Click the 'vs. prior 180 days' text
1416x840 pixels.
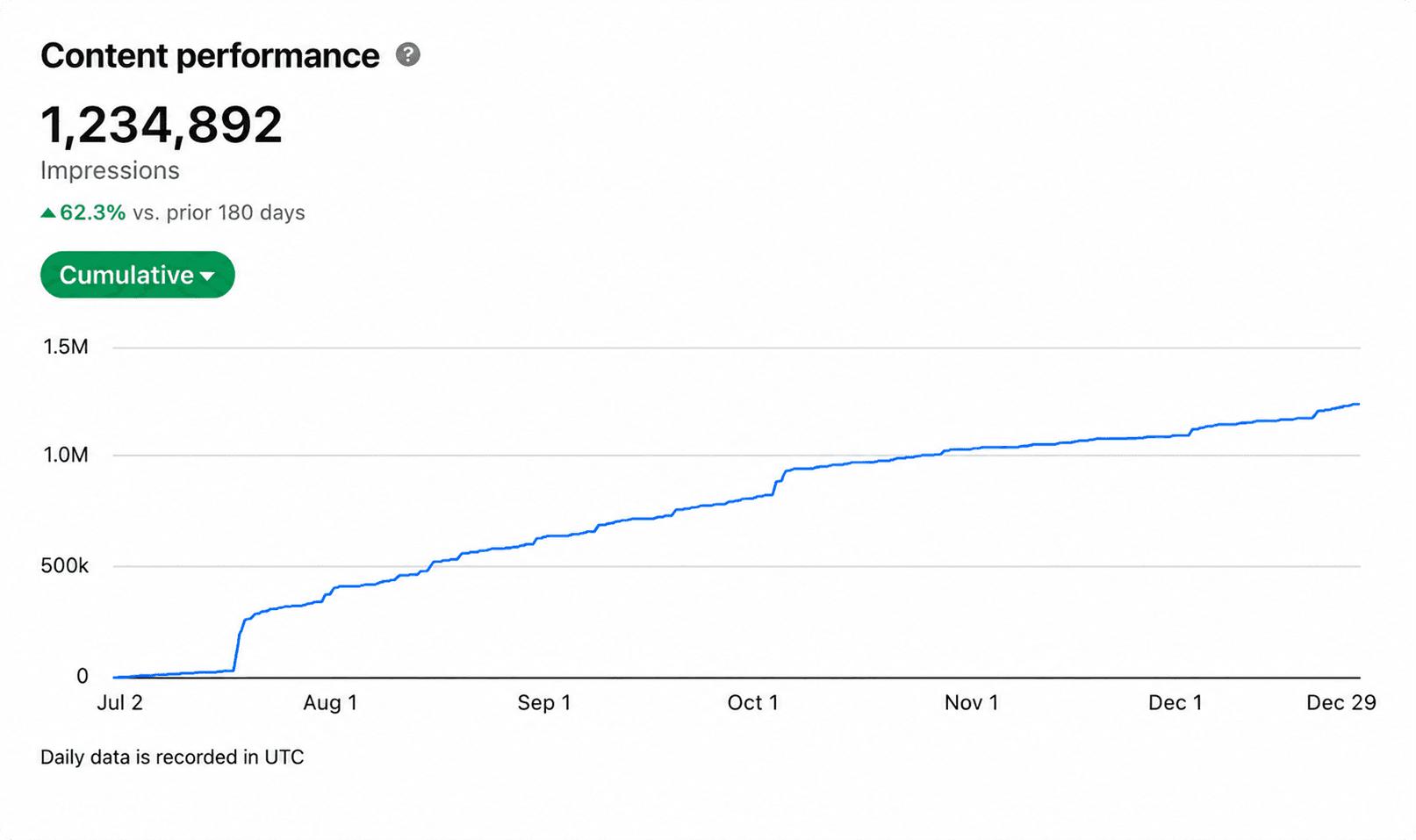click(219, 212)
